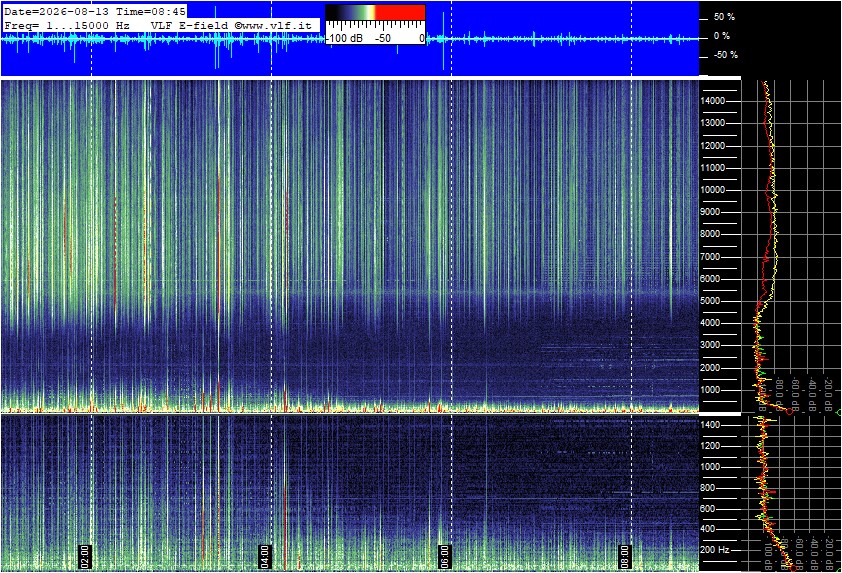842x573 pixels.
Task: Click '-60.0 dB' in the lower spectrum plot
Action: tap(799, 554)
